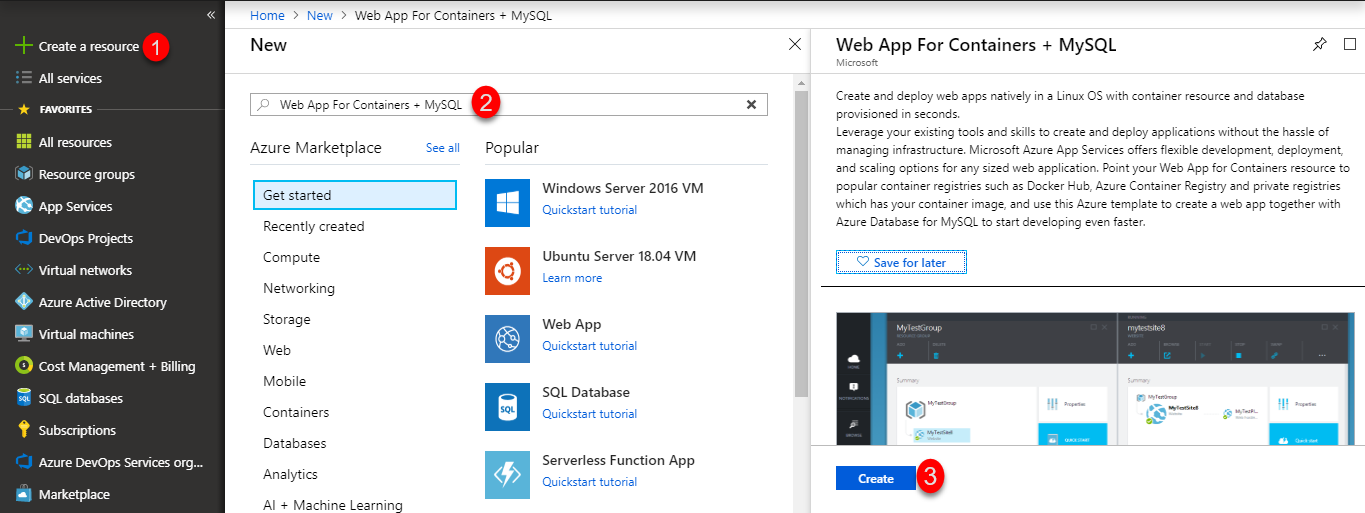The width and height of the screenshot is (1365, 513).
Task: Click the Windows Server 2016 VM title
Action: click(x=622, y=188)
